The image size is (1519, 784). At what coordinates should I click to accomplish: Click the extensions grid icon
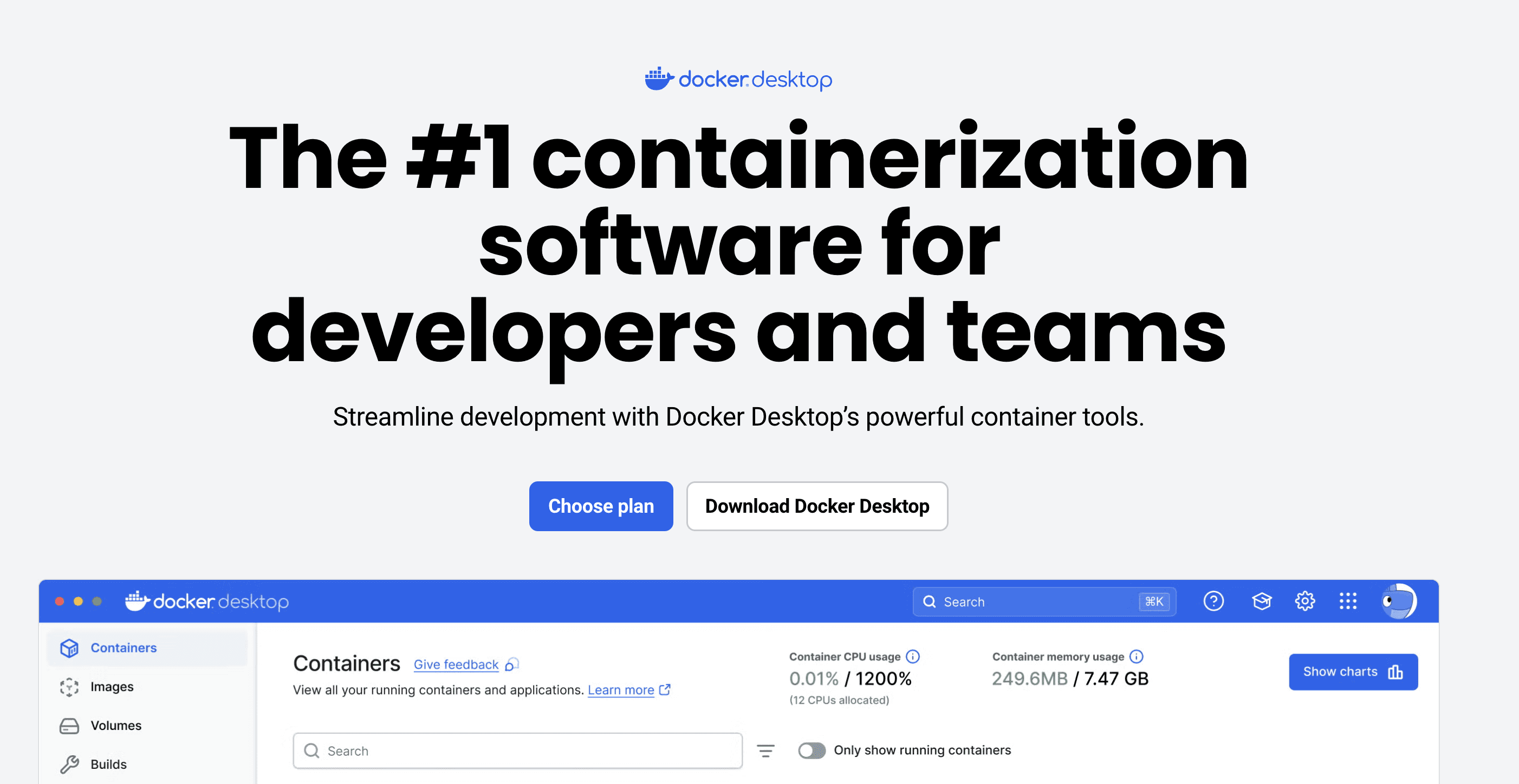pos(1348,601)
